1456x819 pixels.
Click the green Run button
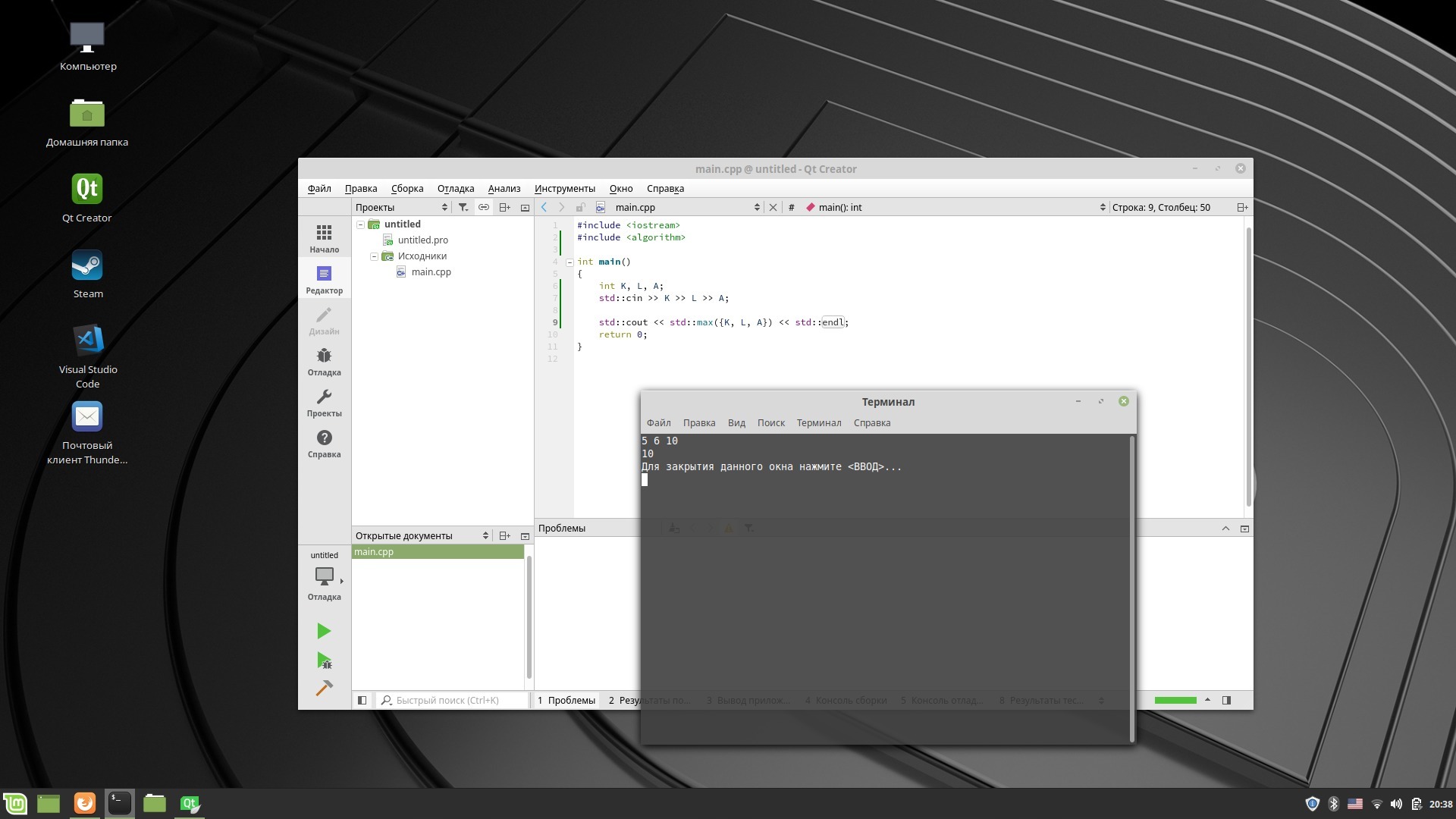(x=324, y=631)
